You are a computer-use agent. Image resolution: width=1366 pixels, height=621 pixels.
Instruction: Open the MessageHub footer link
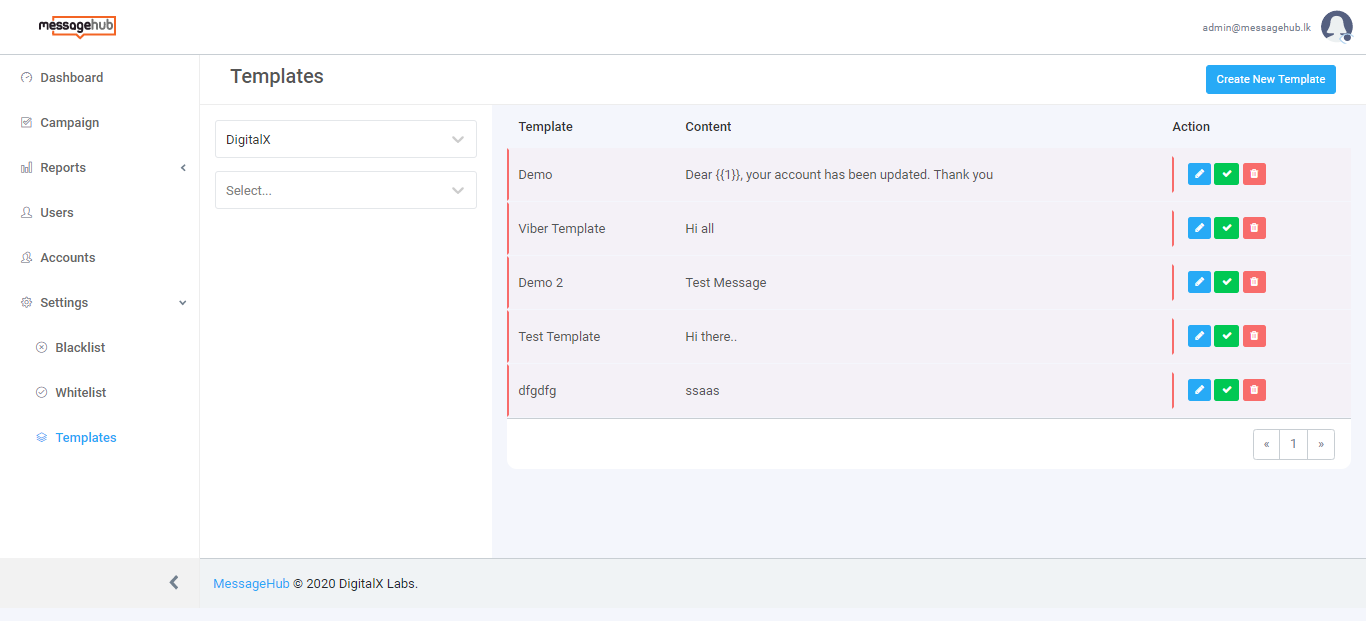(x=251, y=584)
